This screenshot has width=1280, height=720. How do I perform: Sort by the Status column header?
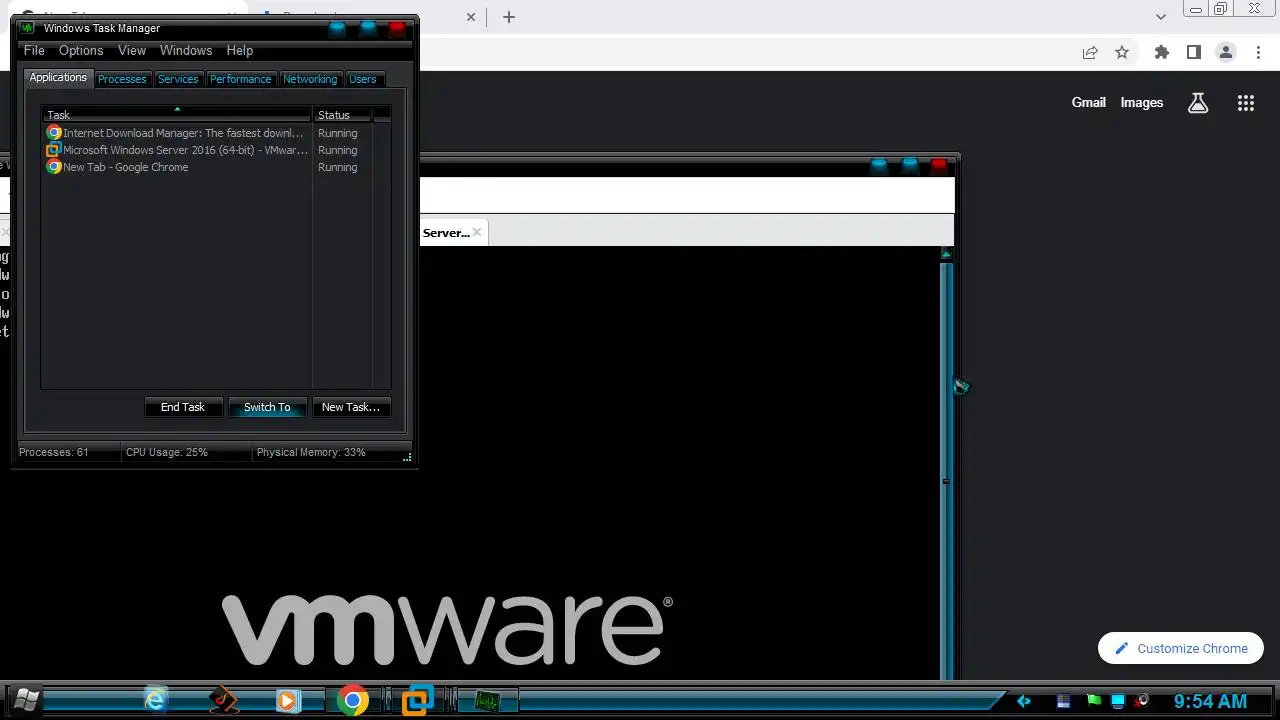(342, 114)
